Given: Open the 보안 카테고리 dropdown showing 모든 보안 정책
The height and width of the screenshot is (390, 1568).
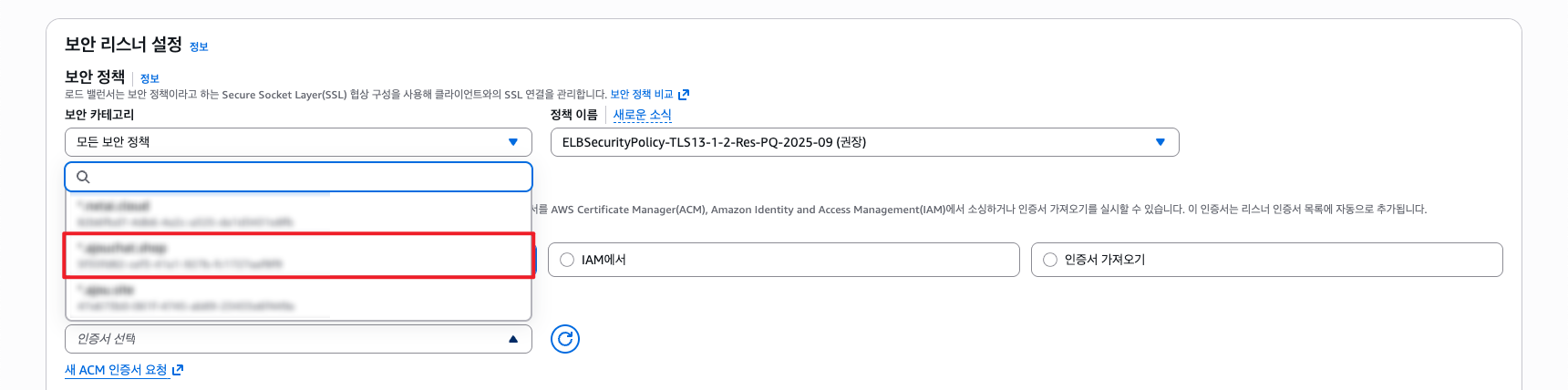Looking at the screenshot, I should (298, 142).
